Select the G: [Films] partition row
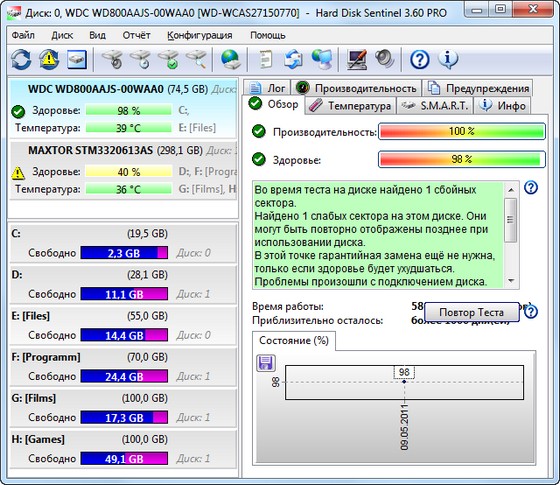The height and width of the screenshot is (485, 560). coord(123,407)
